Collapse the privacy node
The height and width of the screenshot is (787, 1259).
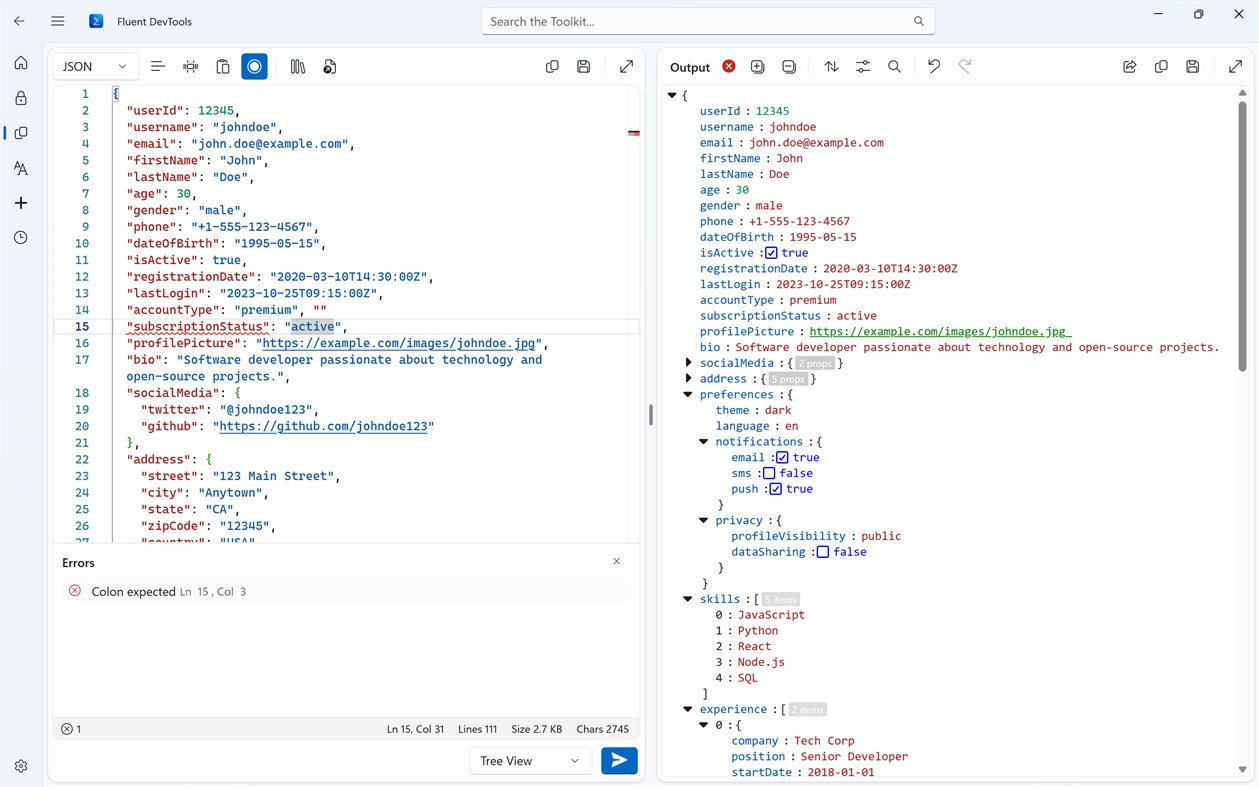[704, 520]
